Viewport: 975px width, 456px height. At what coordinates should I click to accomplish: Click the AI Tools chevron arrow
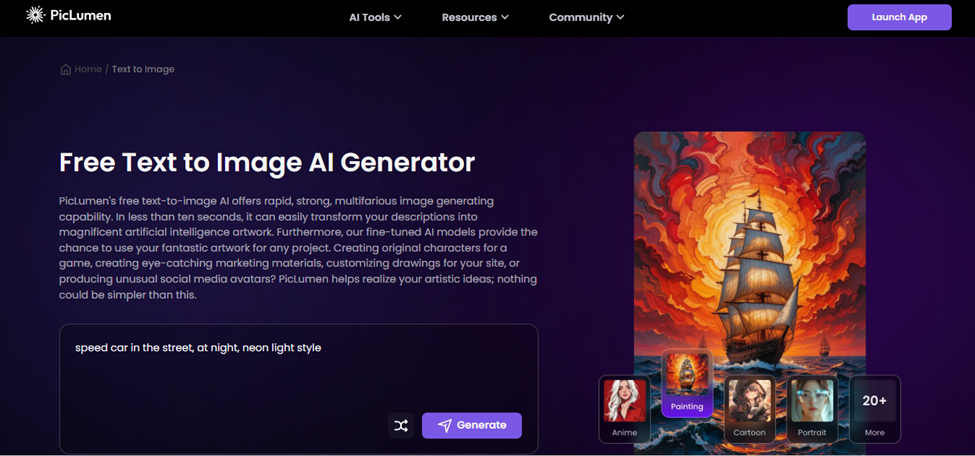click(397, 17)
